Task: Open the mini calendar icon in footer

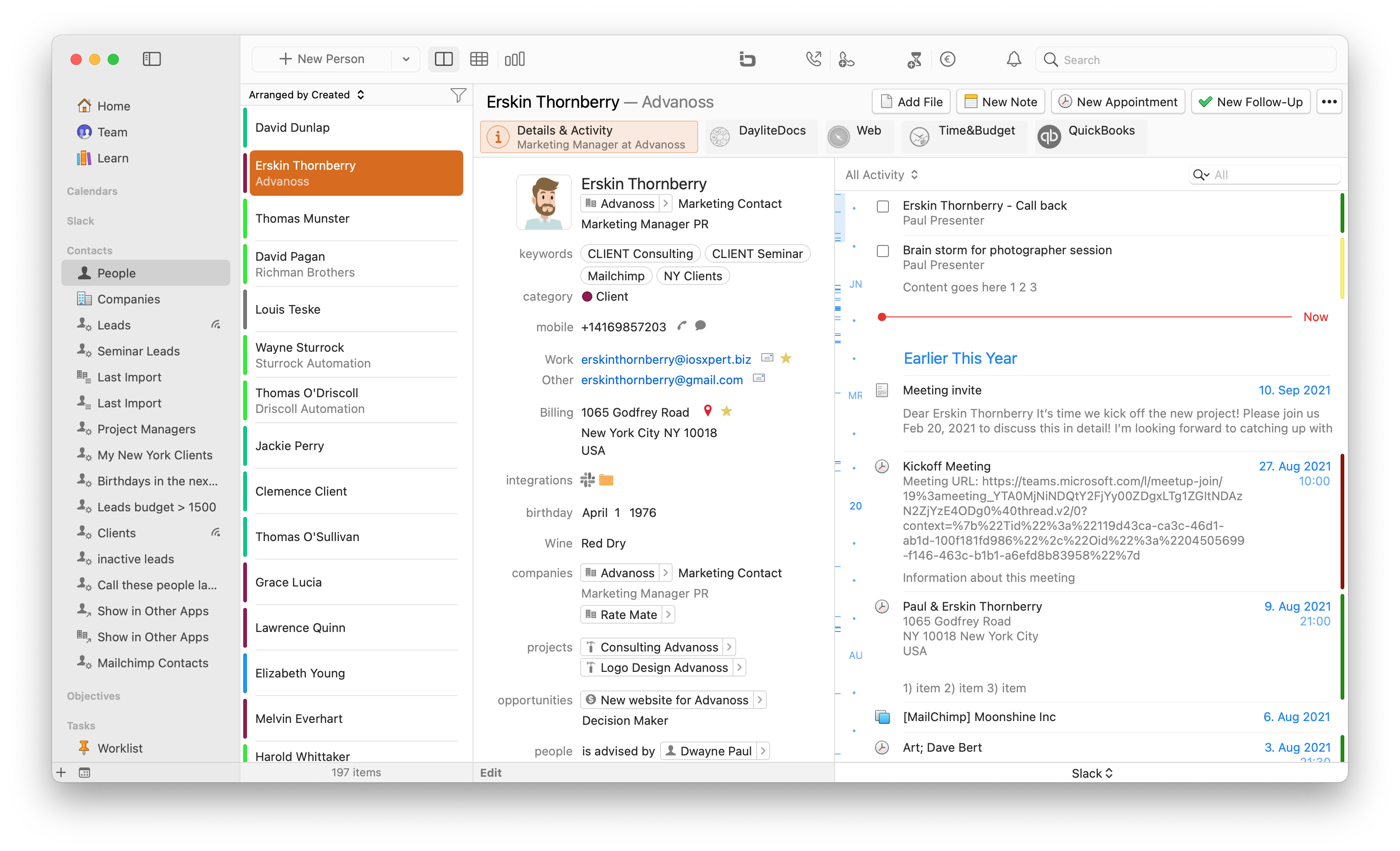Action: [84, 773]
